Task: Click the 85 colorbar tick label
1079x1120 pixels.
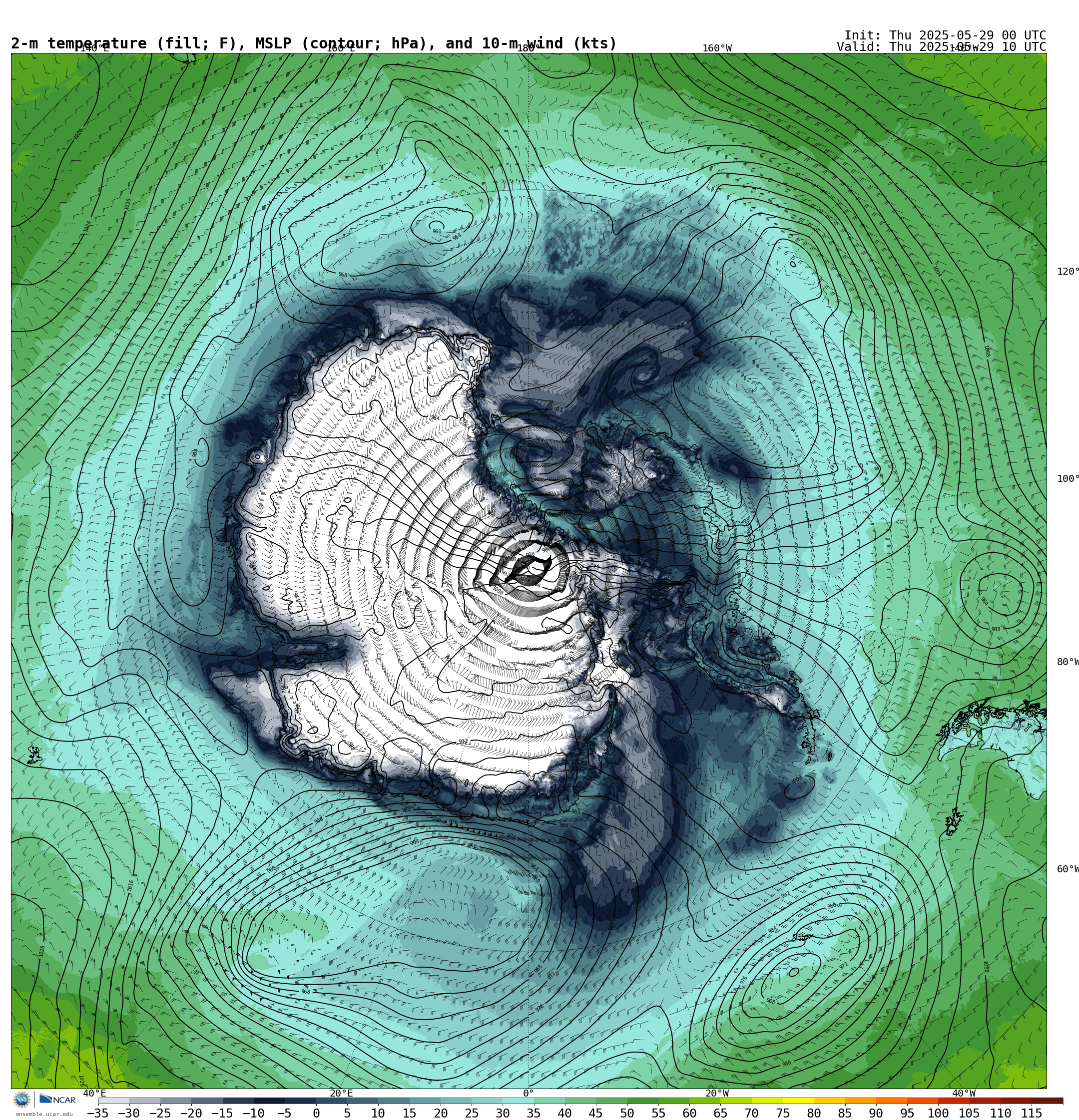Action: pos(845,1113)
